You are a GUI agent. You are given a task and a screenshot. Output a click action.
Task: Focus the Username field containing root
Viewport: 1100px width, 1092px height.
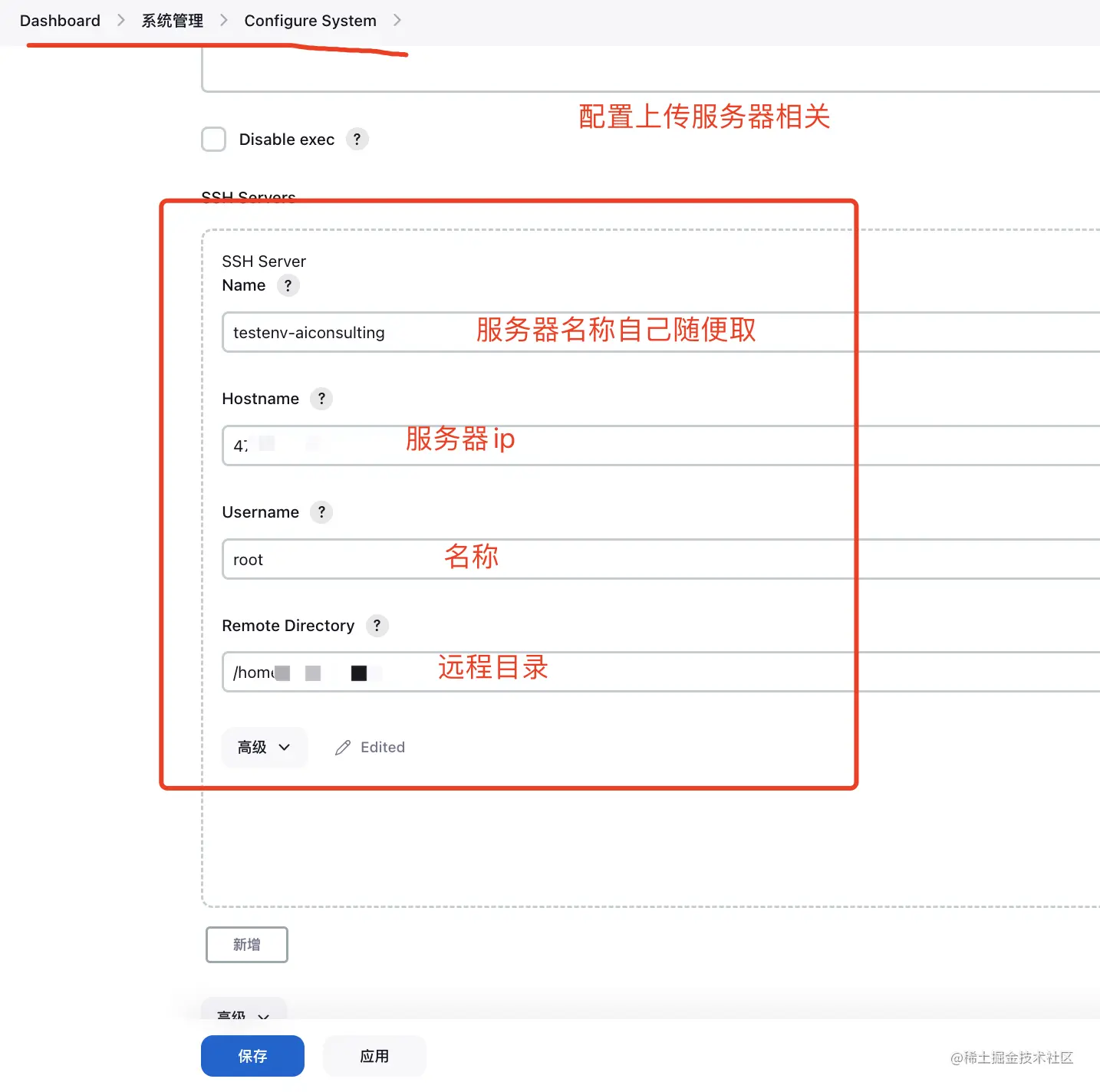tap(660, 559)
